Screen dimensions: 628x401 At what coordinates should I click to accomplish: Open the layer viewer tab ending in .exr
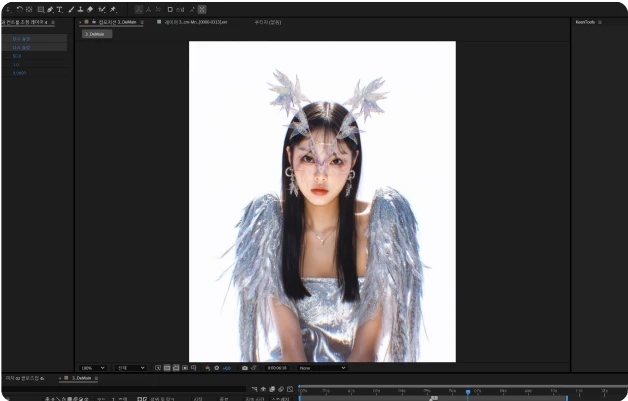pos(196,22)
